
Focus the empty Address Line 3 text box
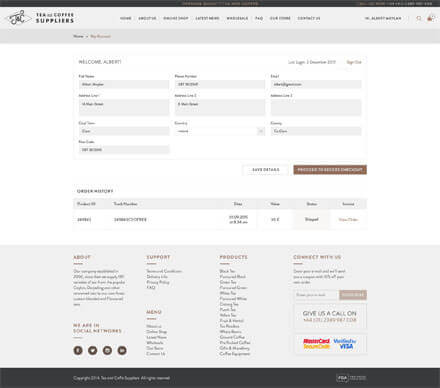(316, 107)
